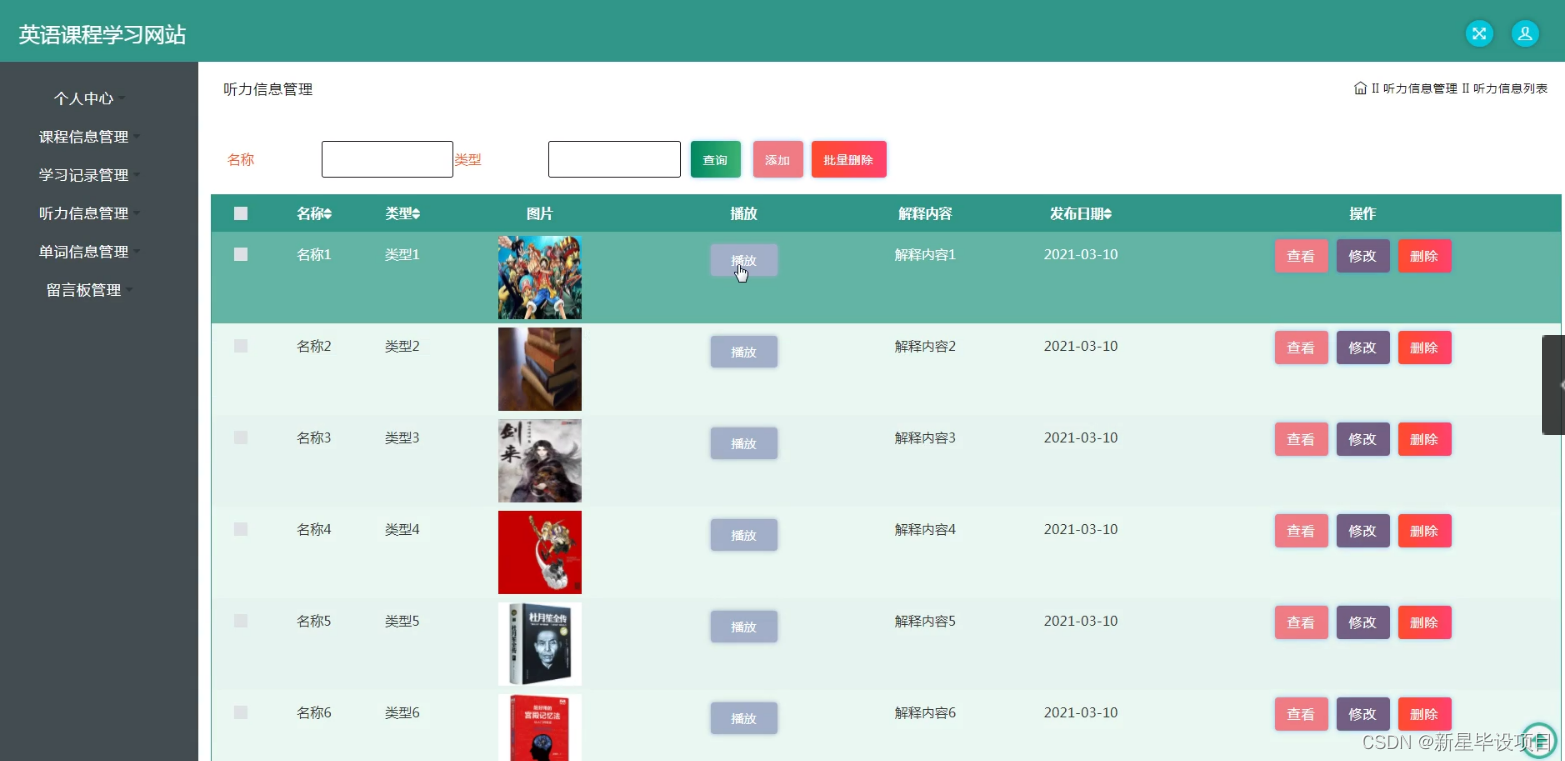
Task: Click the green 查询 search button
Action: tap(715, 158)
